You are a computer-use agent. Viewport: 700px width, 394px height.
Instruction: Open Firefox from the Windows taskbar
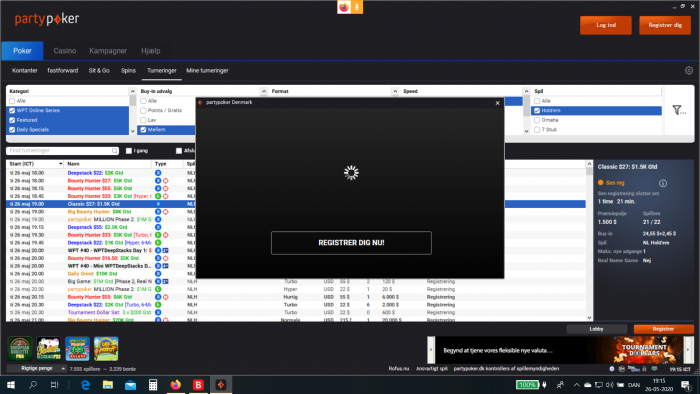[175, 385]
